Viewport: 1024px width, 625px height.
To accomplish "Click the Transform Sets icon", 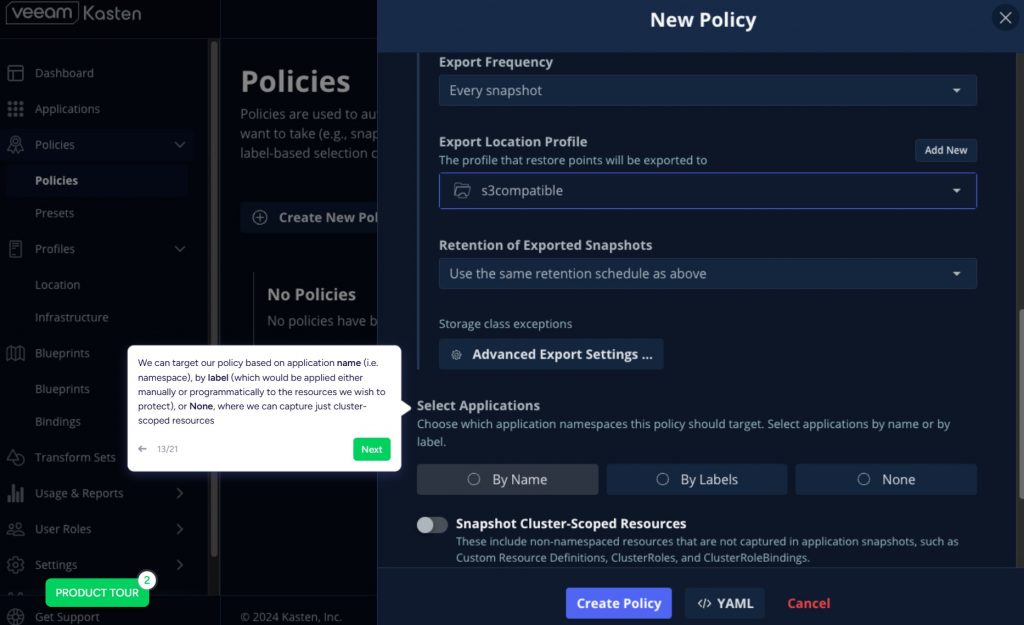I will (x=16, y=457).
